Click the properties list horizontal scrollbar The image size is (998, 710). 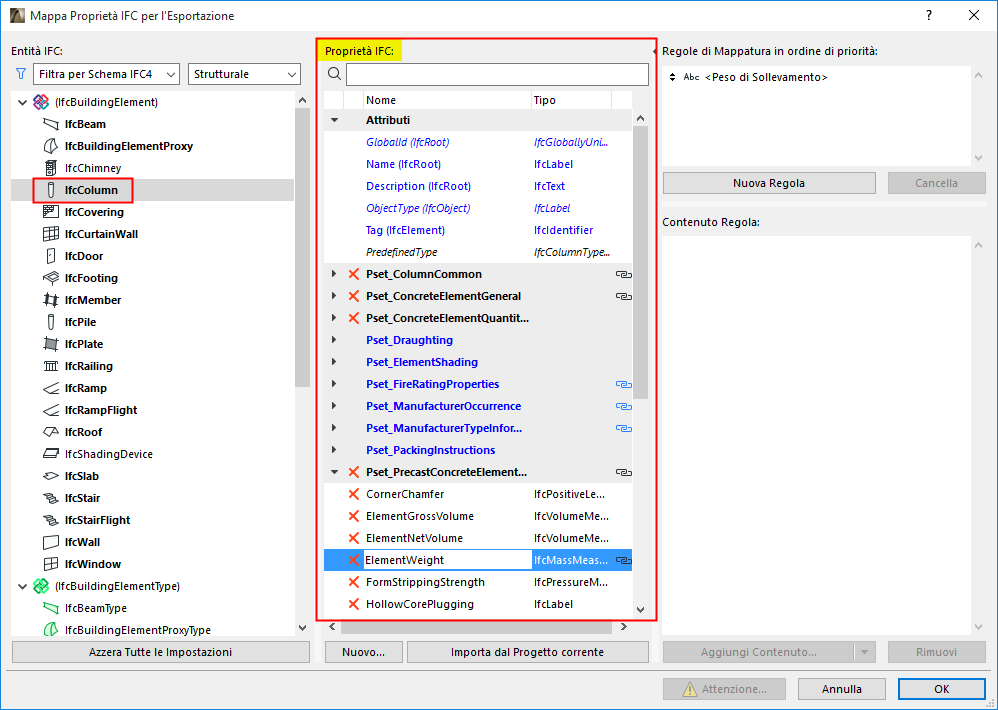(x=478, y=627)
